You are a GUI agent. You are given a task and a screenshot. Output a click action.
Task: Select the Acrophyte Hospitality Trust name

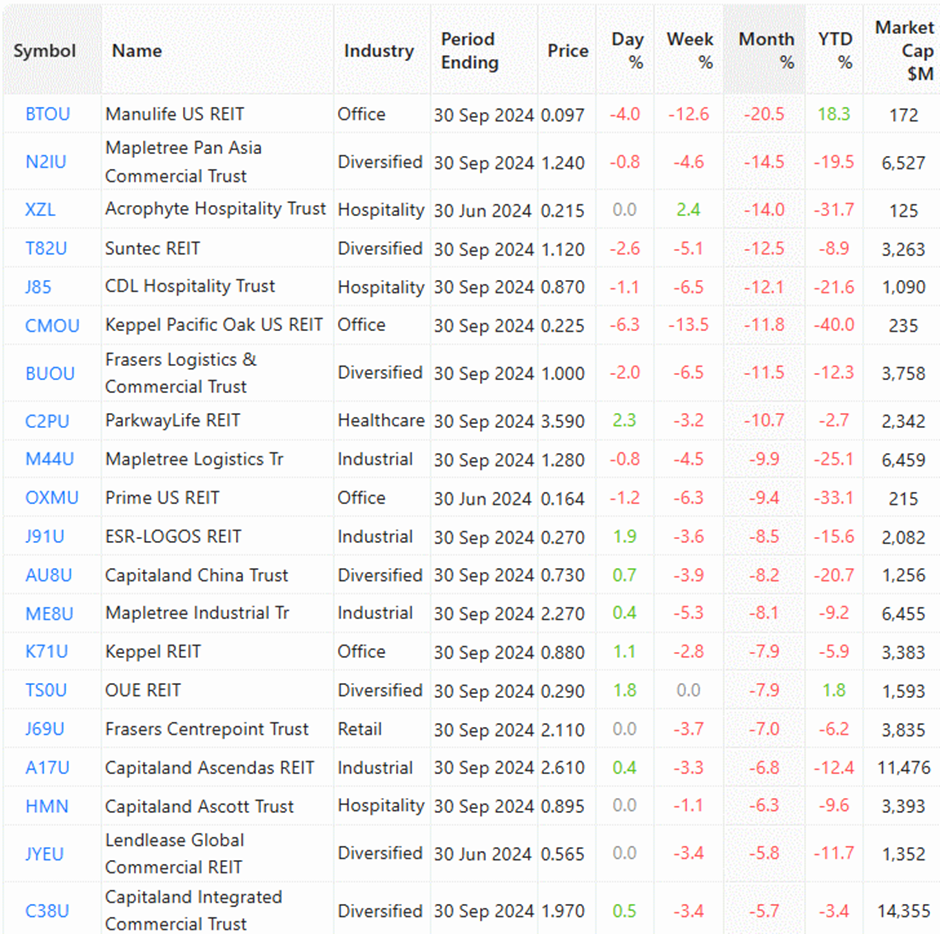tap(215, 209)
